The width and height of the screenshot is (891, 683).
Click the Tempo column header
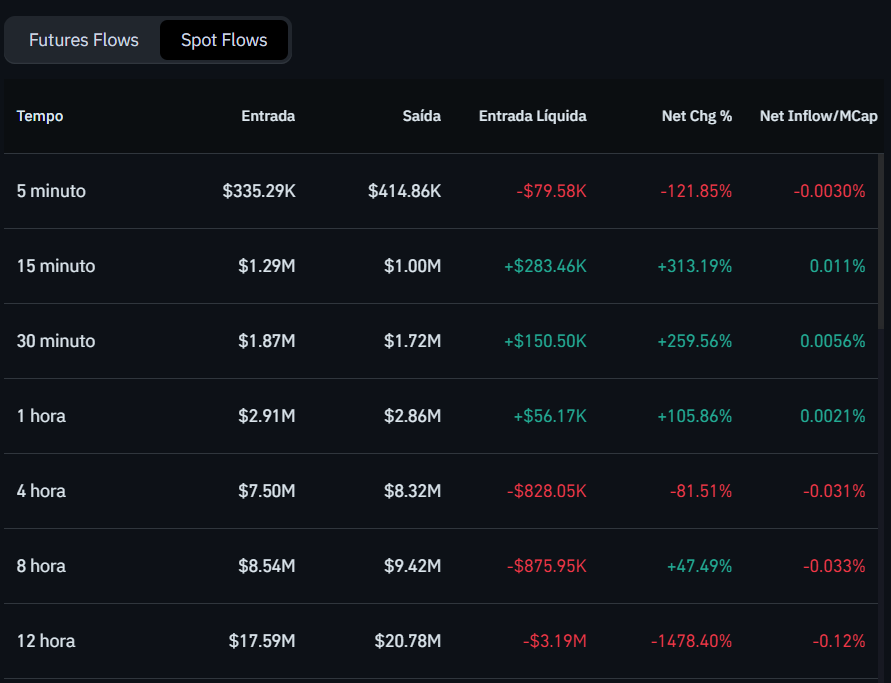(x=40, y=116)
